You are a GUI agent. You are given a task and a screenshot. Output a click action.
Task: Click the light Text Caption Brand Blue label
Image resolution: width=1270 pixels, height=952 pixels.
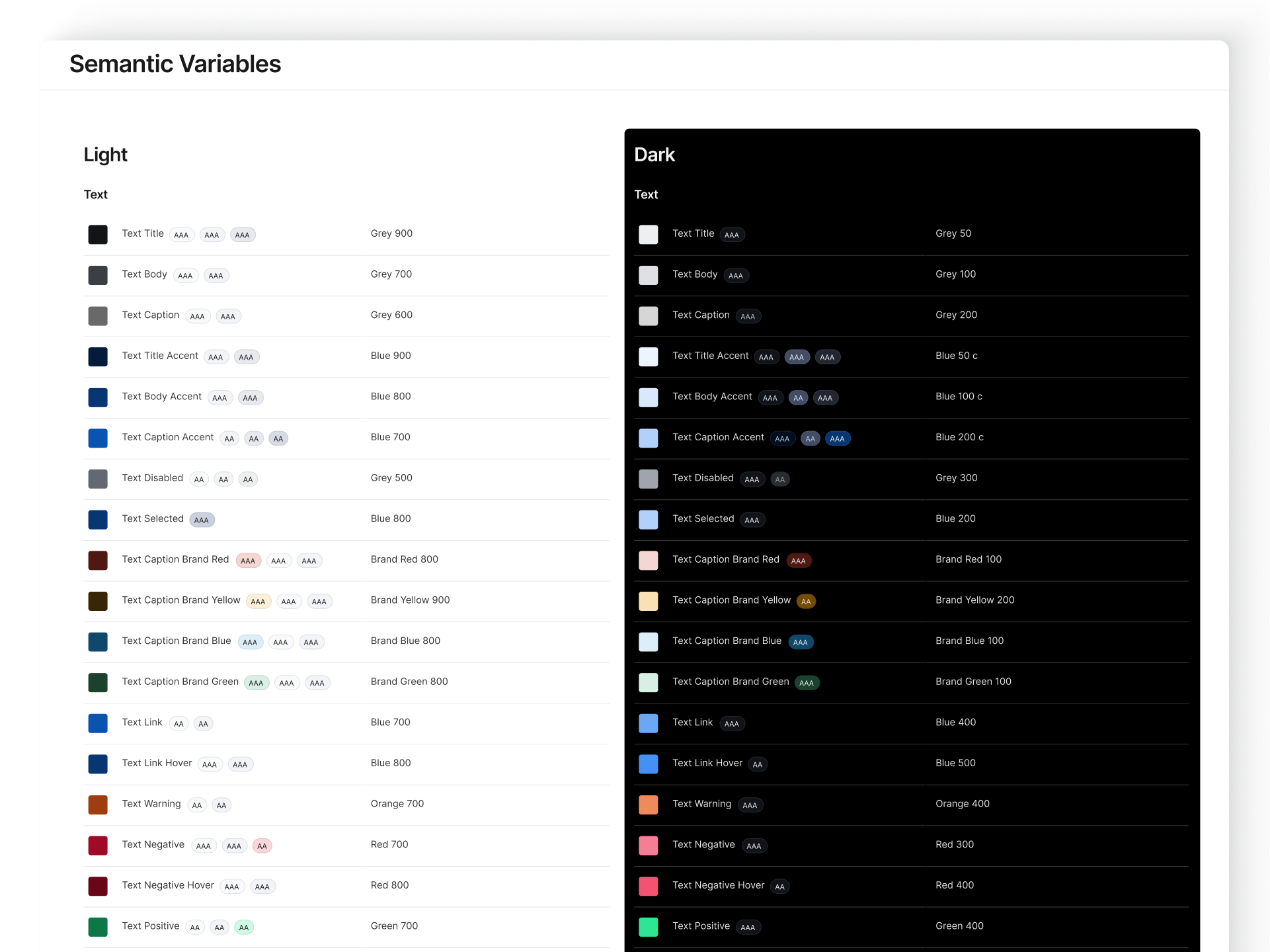click(177, 641)
